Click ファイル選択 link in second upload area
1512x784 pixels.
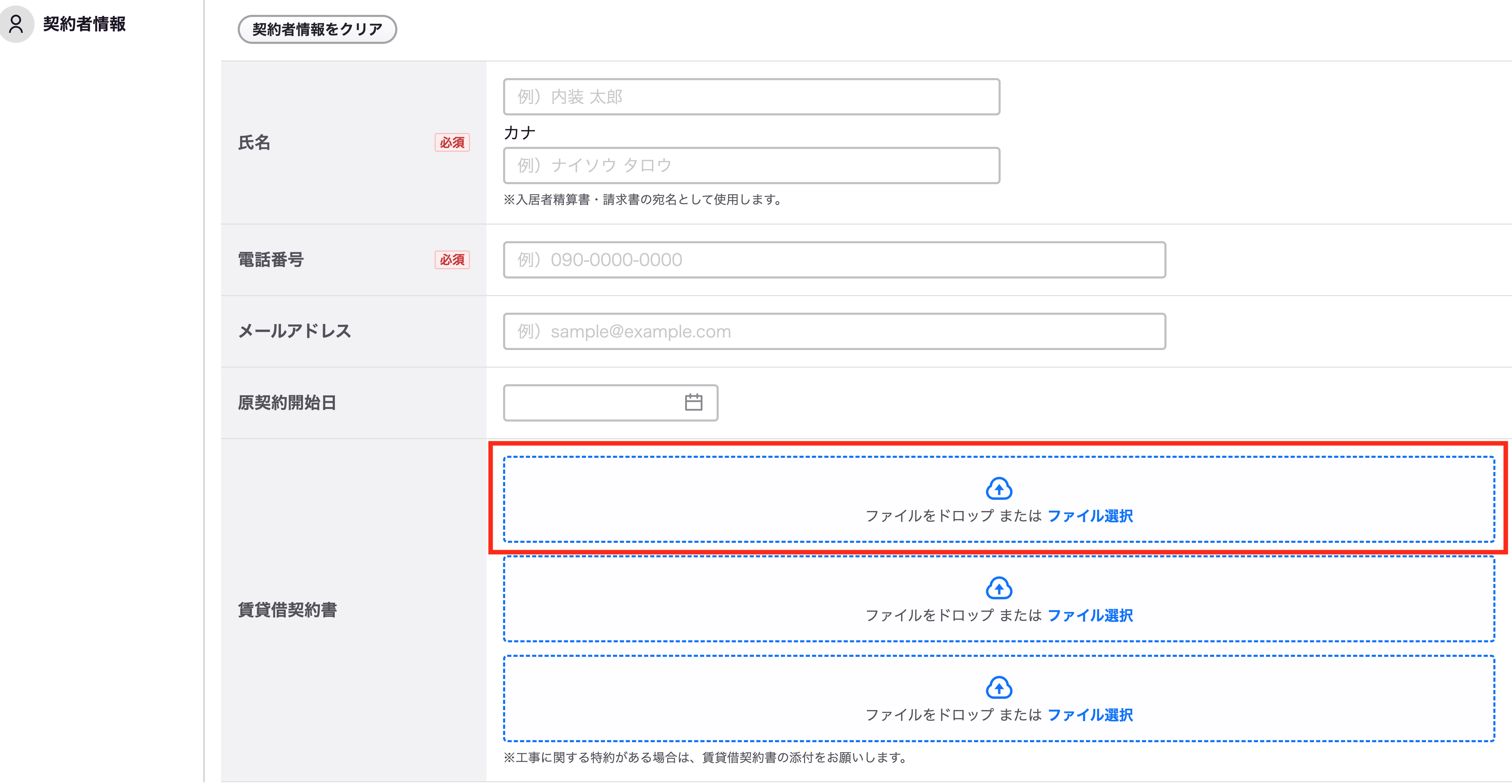pos(1090,616)
